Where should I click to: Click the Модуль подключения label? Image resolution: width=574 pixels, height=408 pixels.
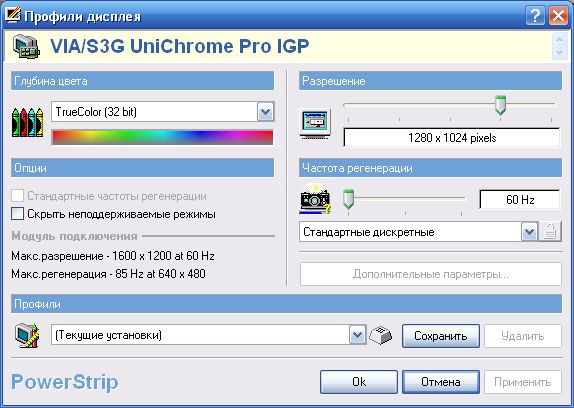pos(74,236)
